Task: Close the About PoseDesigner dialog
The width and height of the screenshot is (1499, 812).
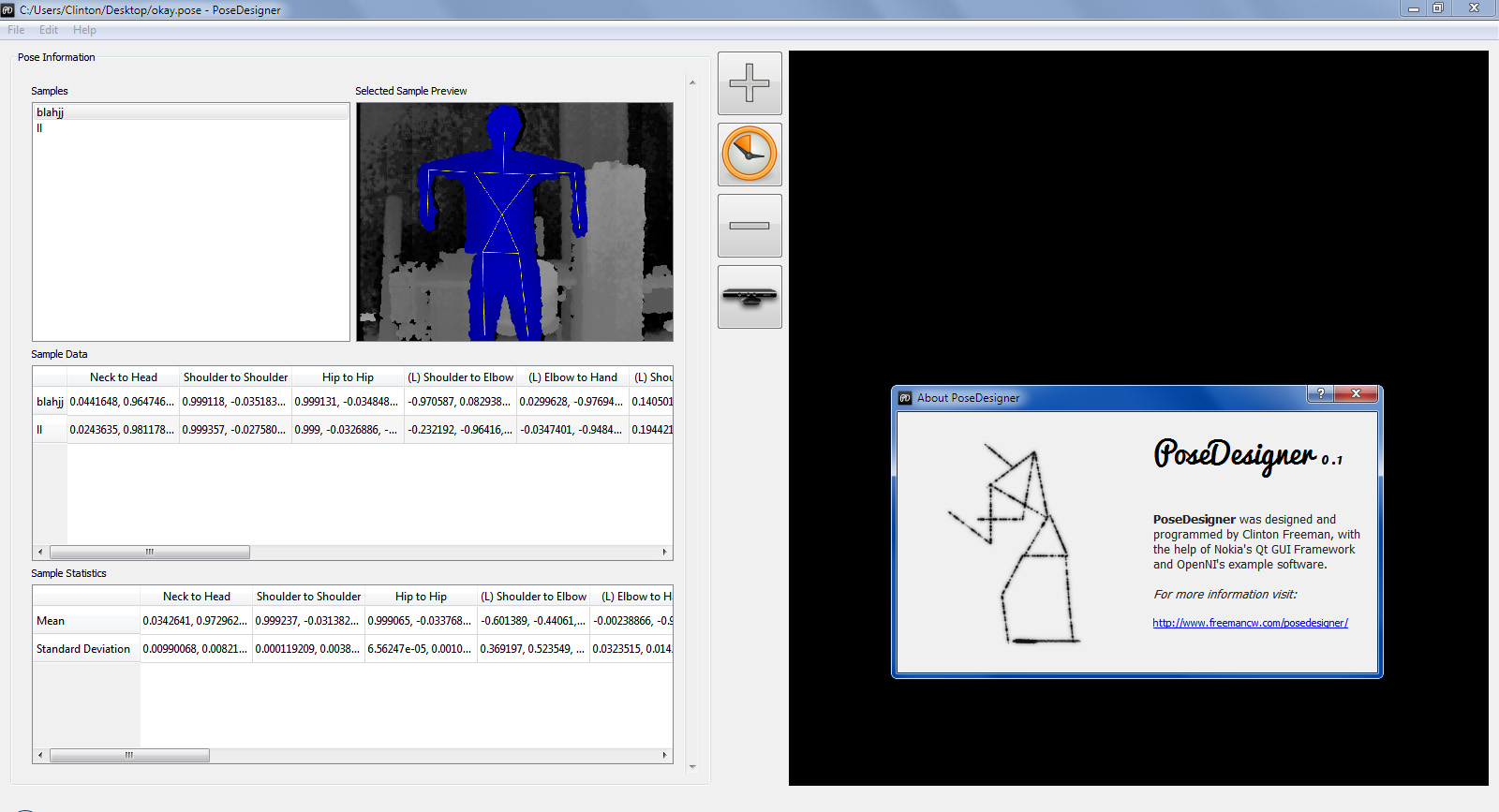Action: [x=1356, y=394]
